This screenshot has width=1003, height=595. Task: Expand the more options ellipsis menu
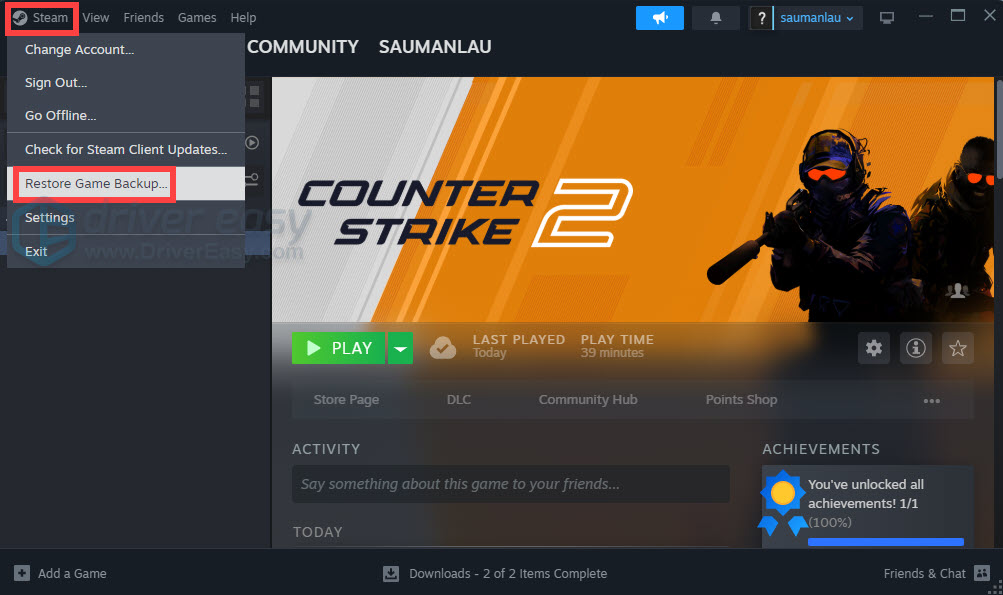[x=931, y=400]
